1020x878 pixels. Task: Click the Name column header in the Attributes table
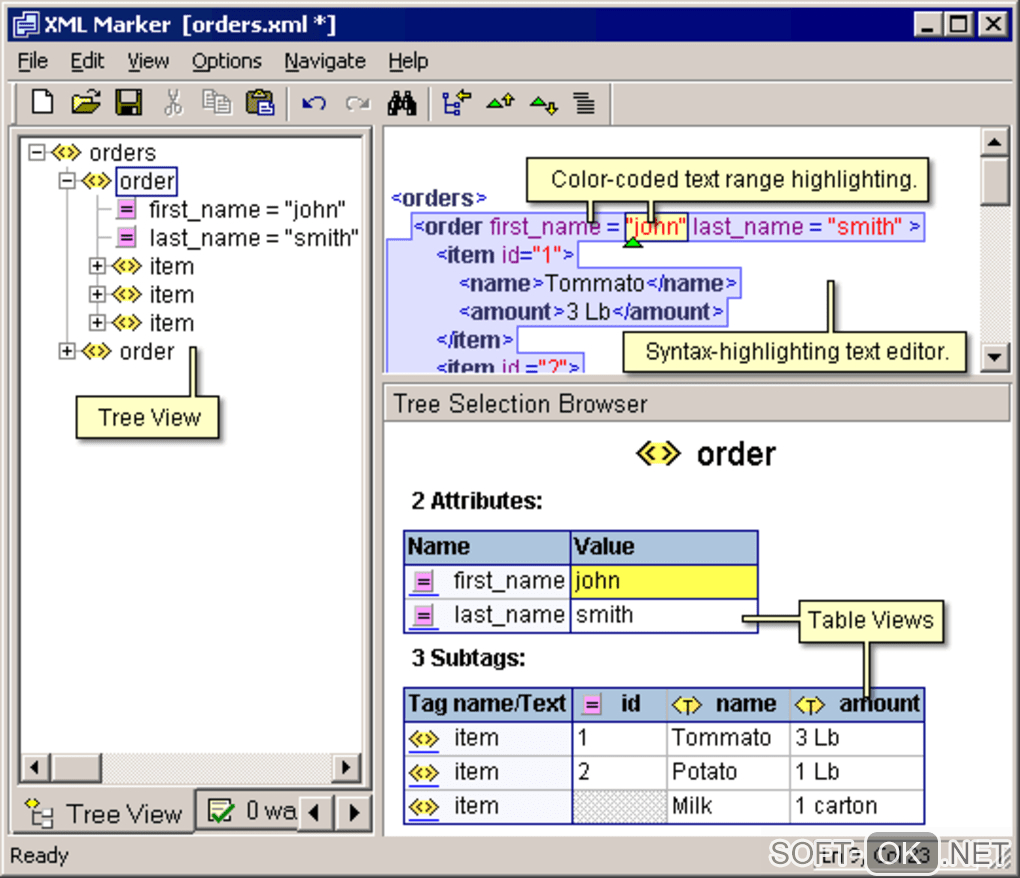pyautogui.click(x=487, y=547)
